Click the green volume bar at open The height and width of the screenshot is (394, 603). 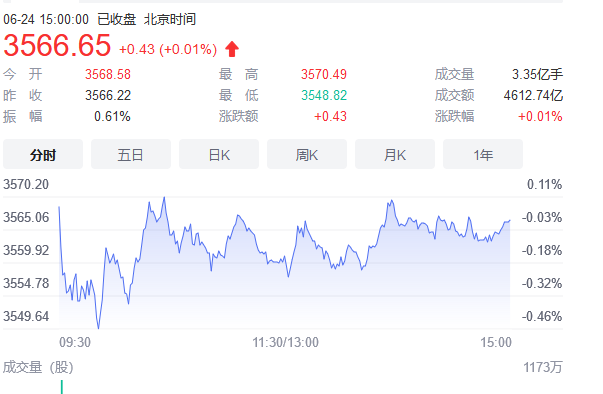click(x=62, y=387)
